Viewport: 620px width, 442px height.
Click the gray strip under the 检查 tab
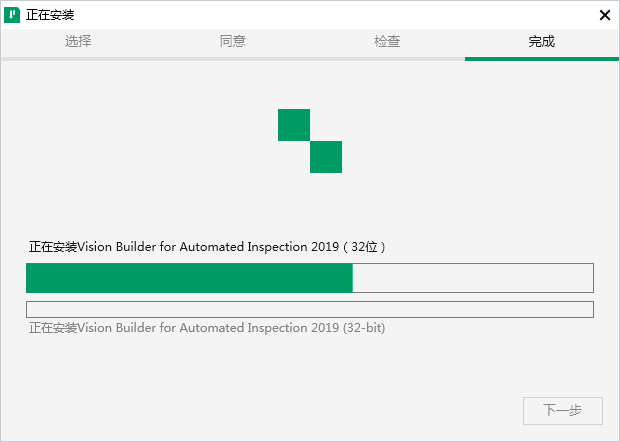click(388, 58)
